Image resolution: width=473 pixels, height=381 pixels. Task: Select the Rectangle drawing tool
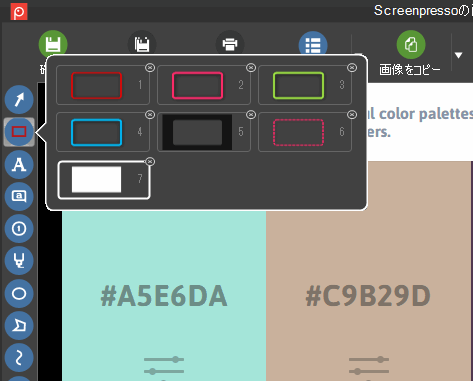19,132
